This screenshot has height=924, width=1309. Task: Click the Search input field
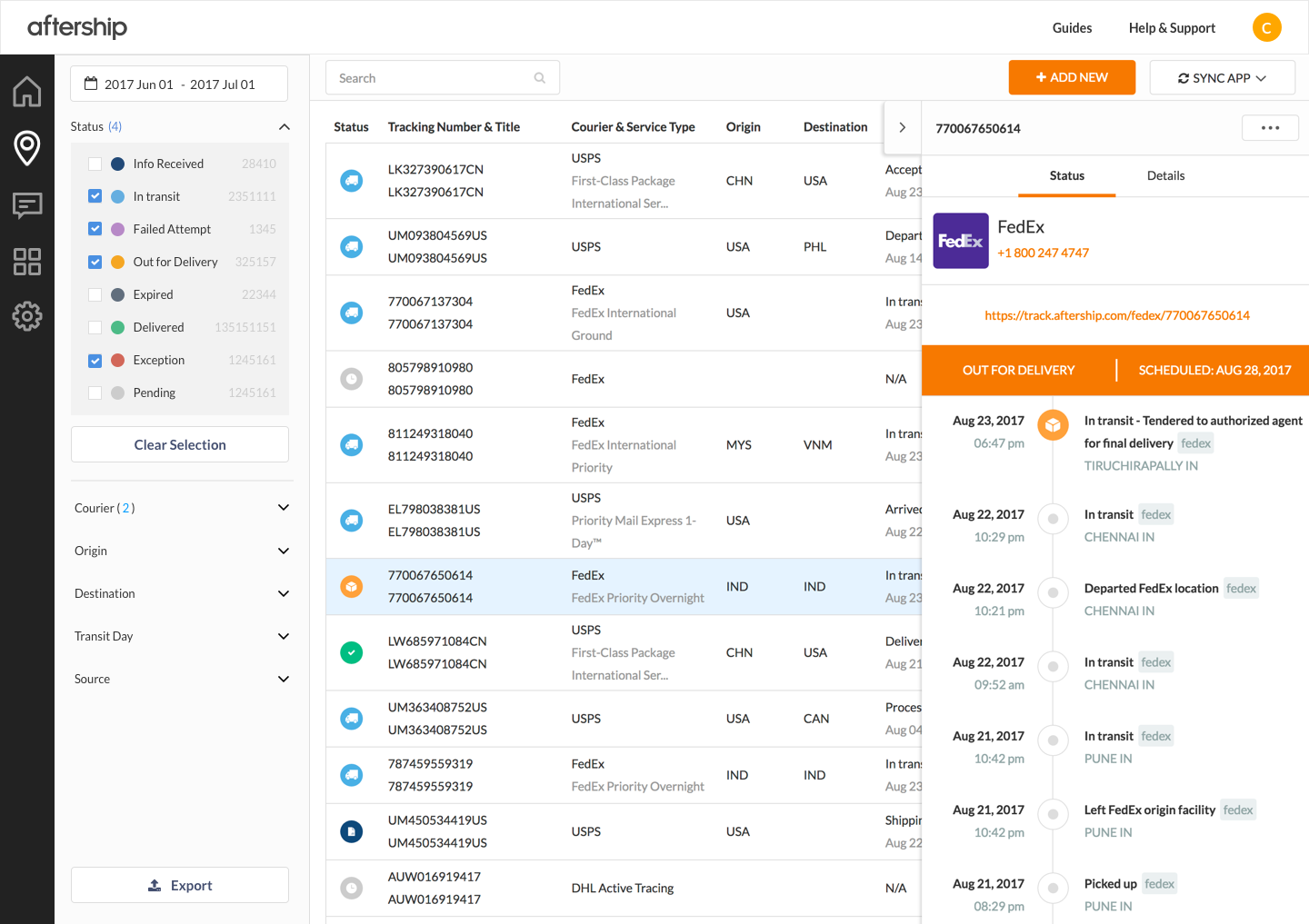click(x=443, y=78)
